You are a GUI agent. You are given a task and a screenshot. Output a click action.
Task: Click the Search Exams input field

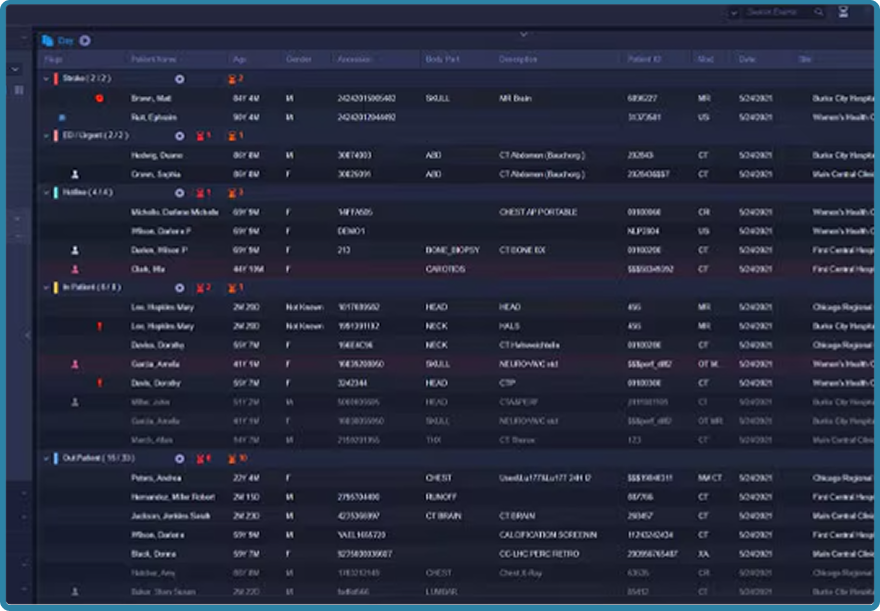tap(778, 12)
